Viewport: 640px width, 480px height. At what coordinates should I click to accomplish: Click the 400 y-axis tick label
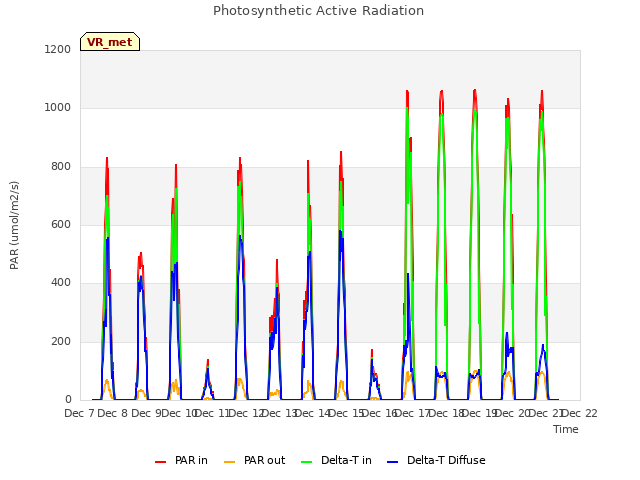coord(61,282)
